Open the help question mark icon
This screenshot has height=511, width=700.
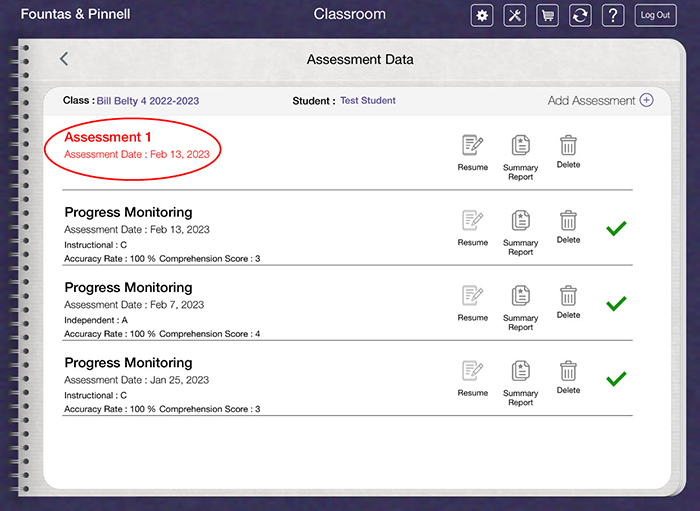coord(613,15)
